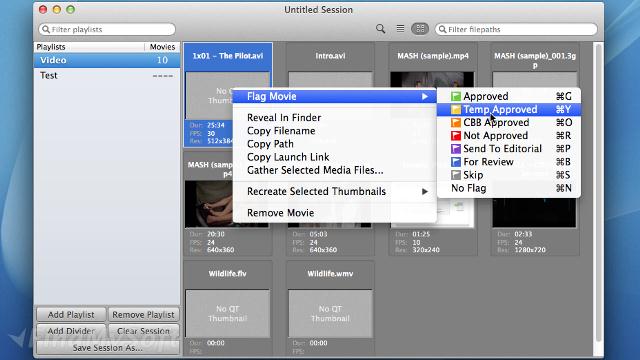
Task: Click the red Not Approved flag icon
Action: click(456, 136)
